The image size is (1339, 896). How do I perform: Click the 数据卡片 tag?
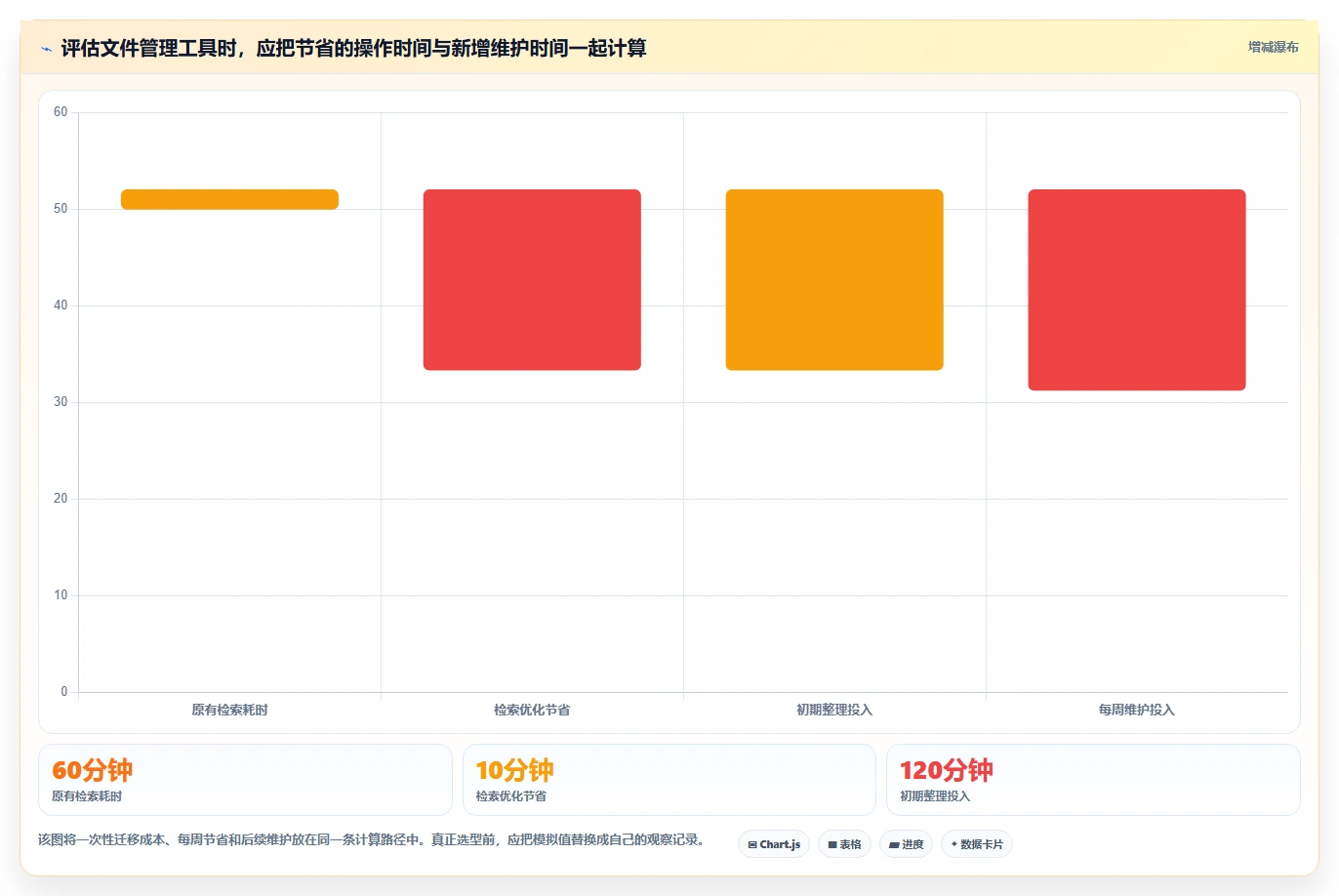pos(977,844)
